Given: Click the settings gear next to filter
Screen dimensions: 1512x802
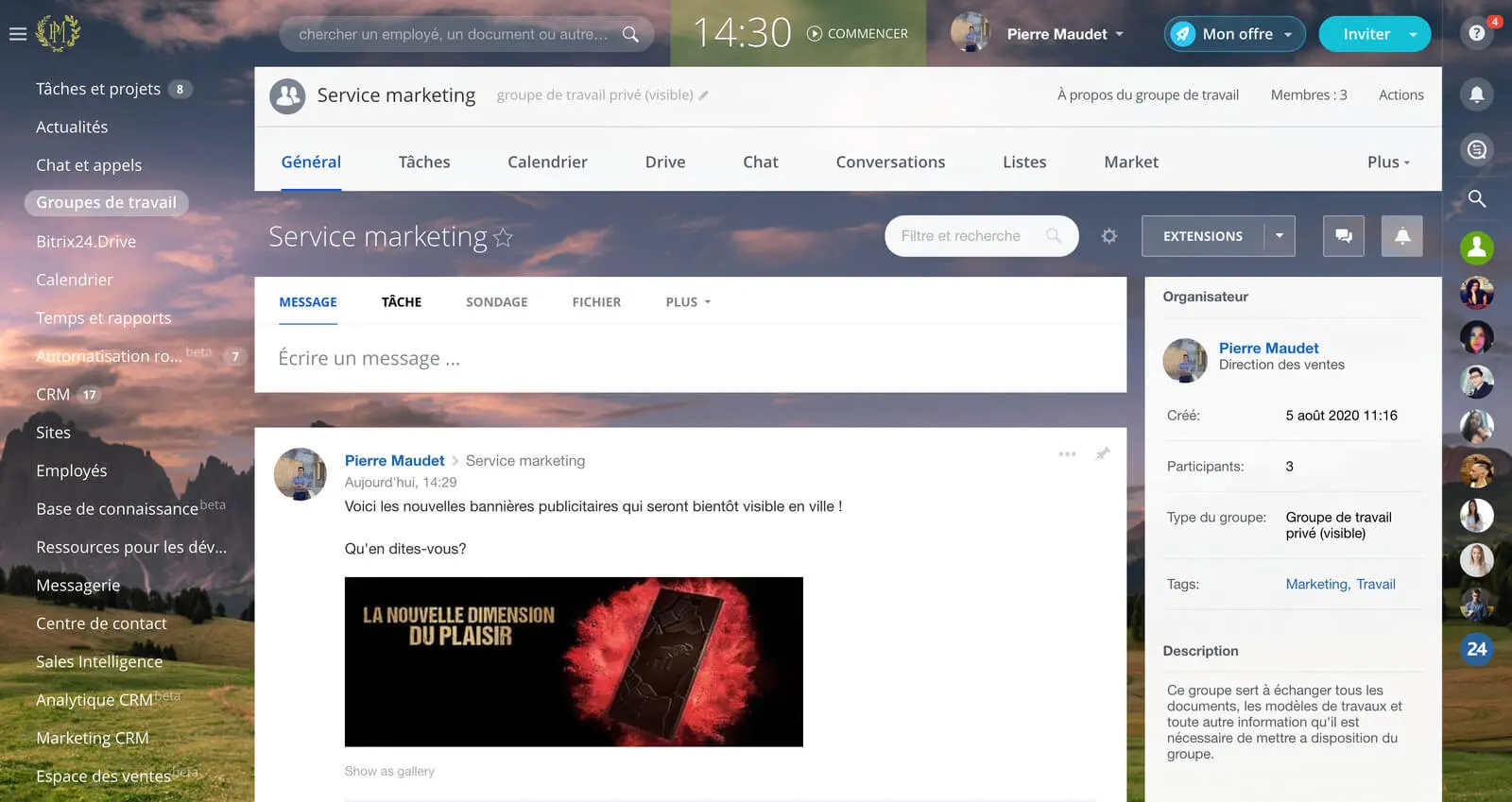Looking at the screenshot, I should [1109, 236].
